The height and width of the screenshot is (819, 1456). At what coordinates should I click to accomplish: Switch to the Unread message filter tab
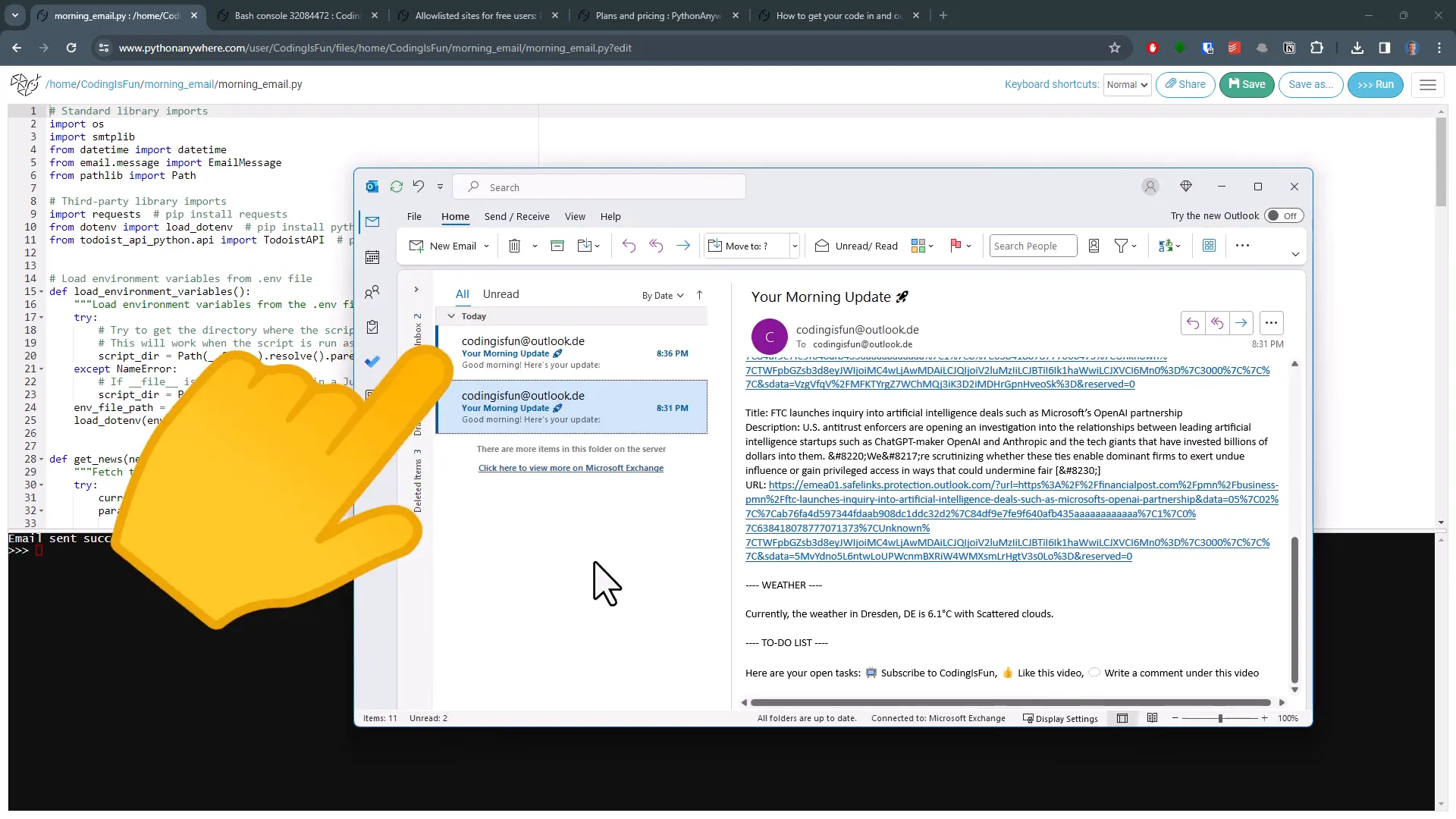click(501, 294)
